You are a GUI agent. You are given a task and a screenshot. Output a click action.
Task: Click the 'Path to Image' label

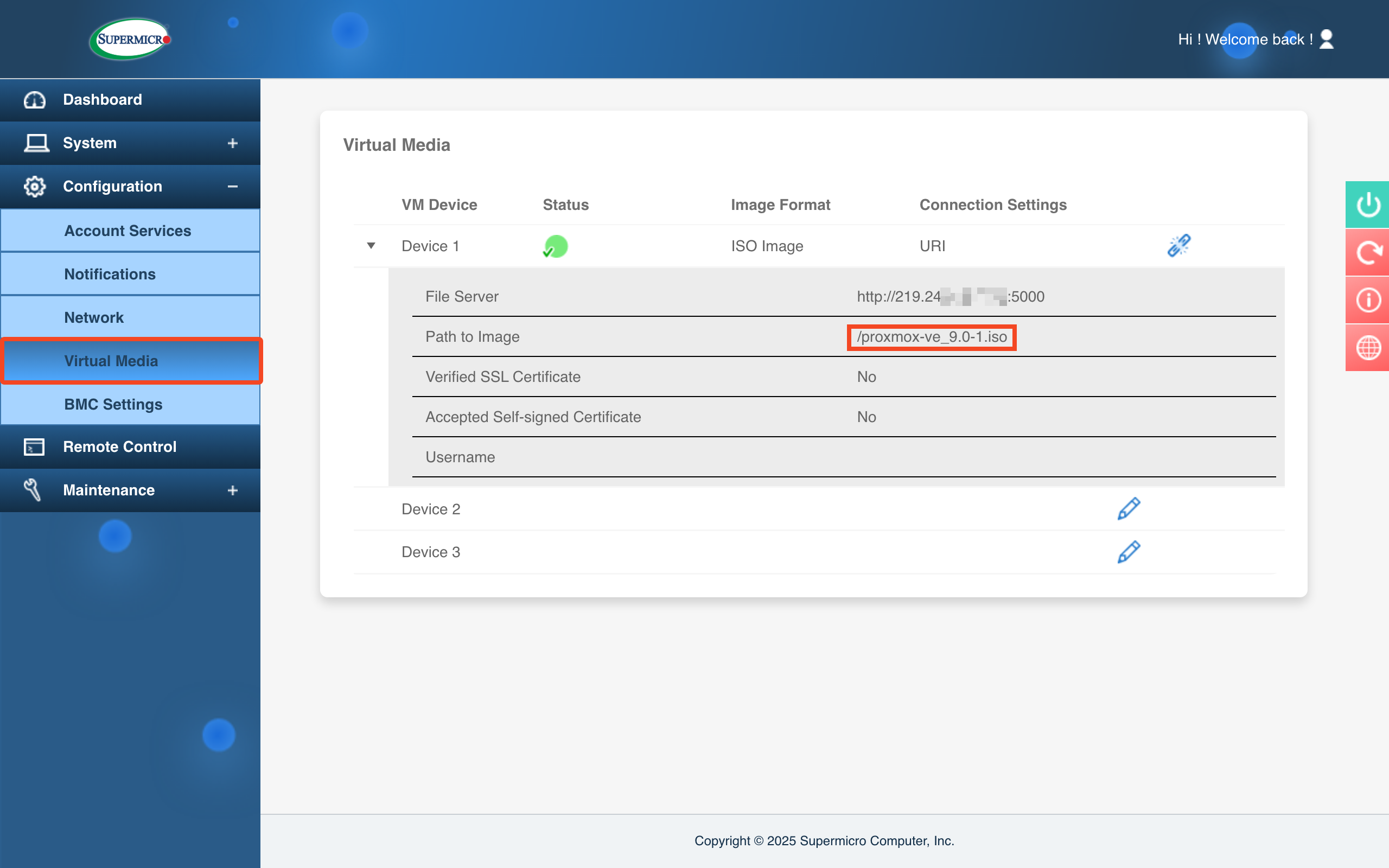click(473, 337)
